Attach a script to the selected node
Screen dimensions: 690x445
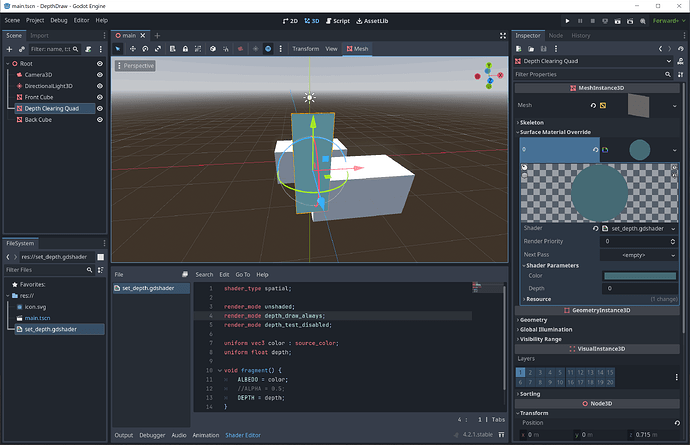88,49
